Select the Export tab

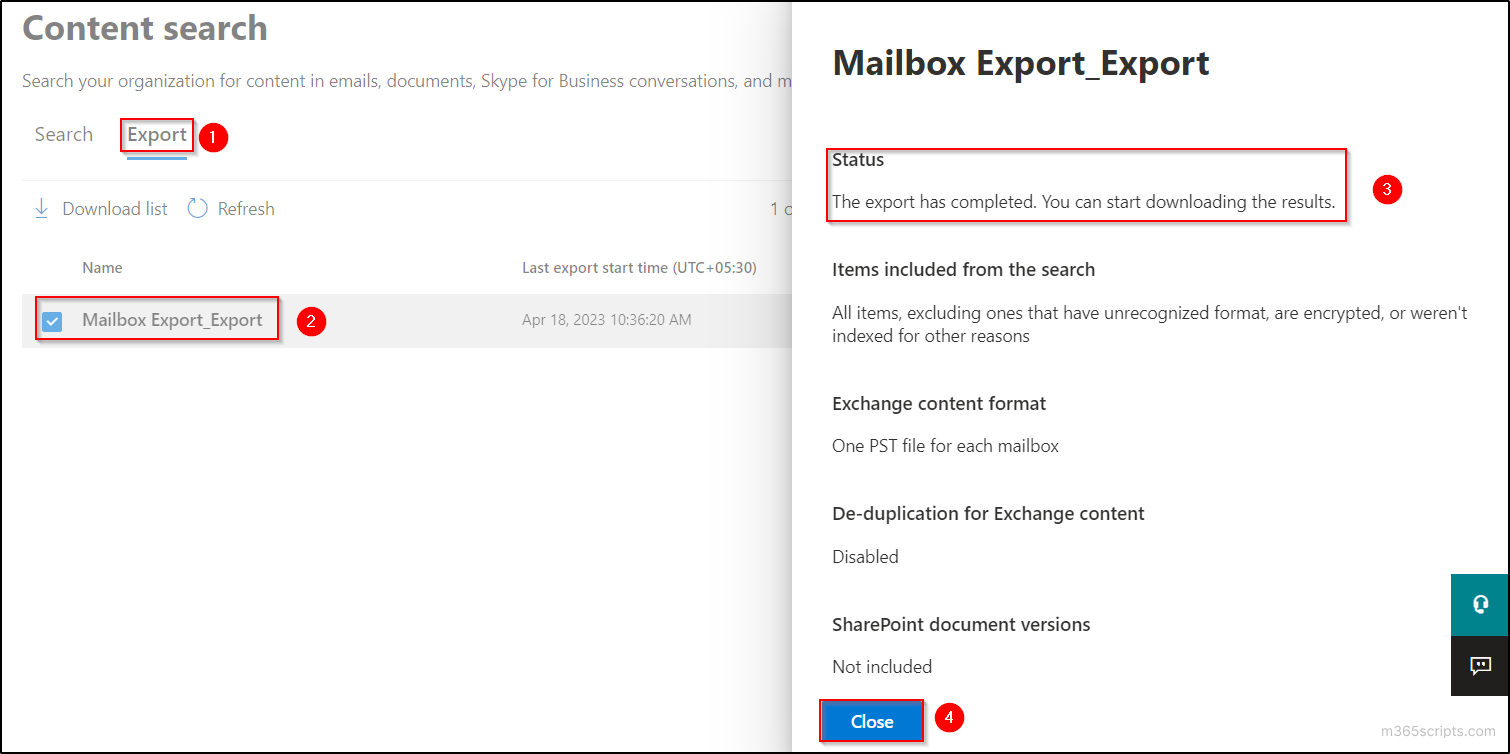[x=157, y=134]
